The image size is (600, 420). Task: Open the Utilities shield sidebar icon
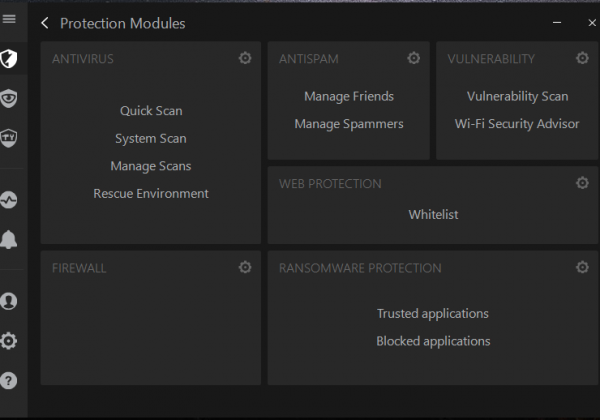8,138
